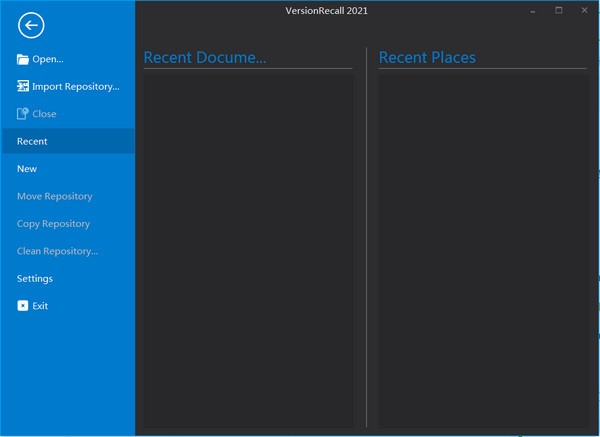600x437 pixels.
Task: Click the Exit icon in the sidebar
Action: tap(23, 306)
